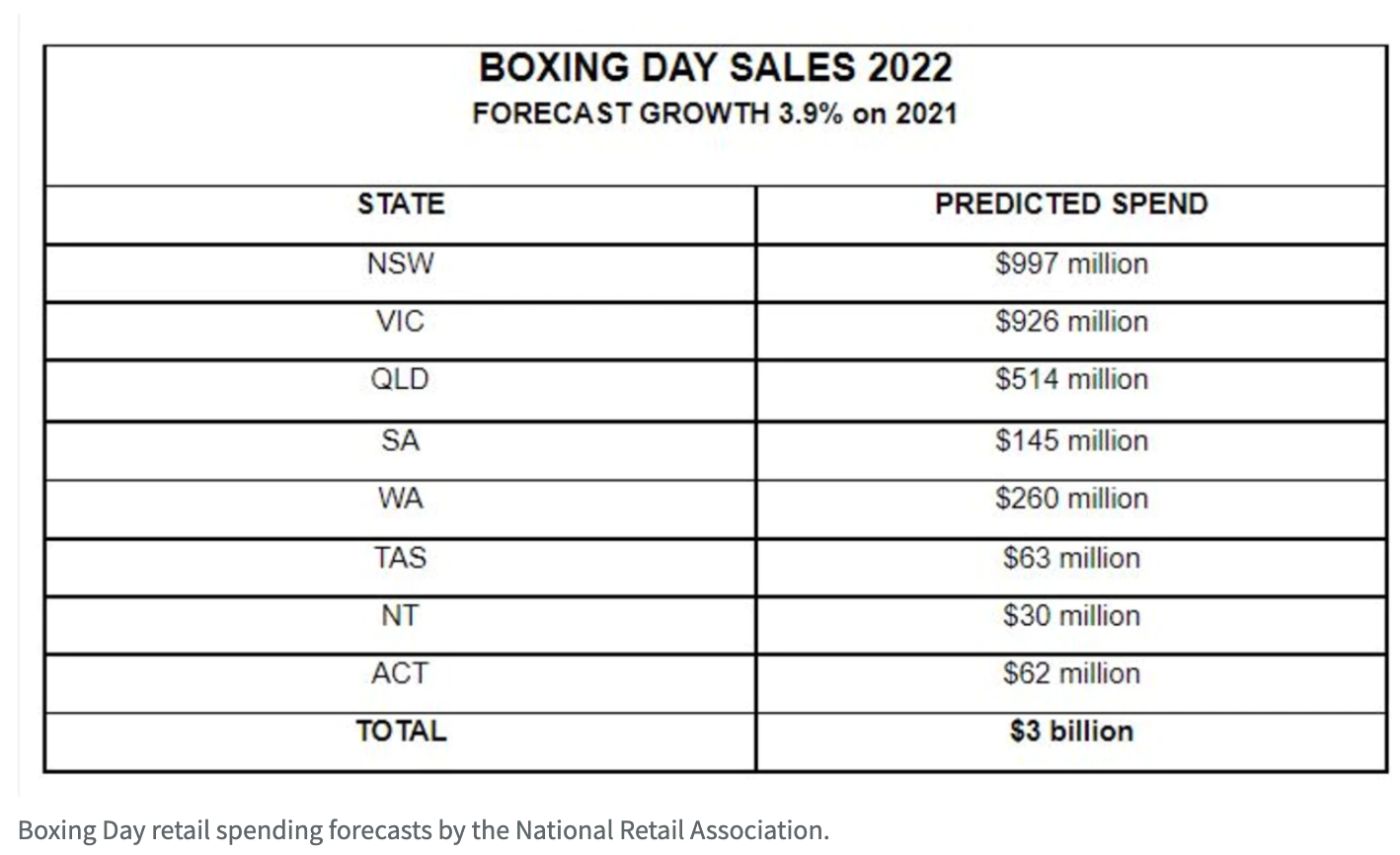Click the bold TOTAL row label
This screenshot has width=1400, height=855.
tap(401, 731)
